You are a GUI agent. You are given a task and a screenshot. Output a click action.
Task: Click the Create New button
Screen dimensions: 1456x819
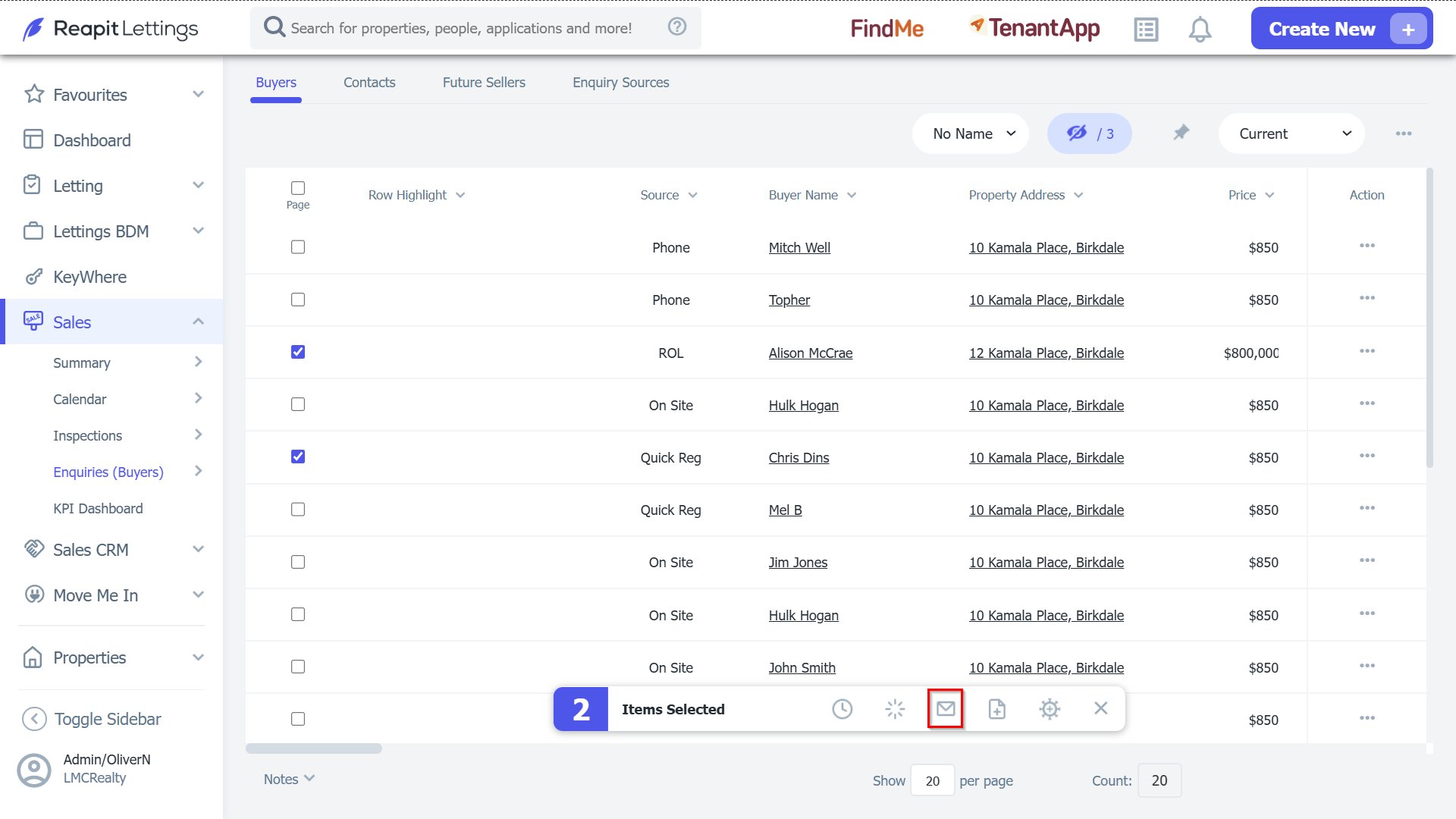1341,29
